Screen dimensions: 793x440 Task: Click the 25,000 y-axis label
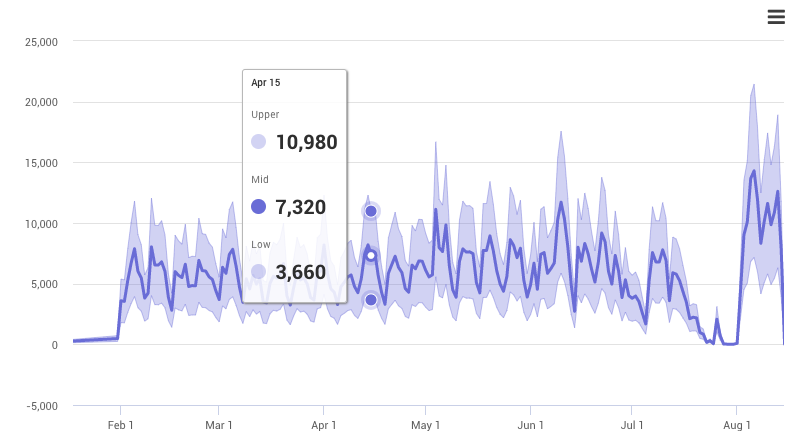pyautogui.click(x=41, y=42)
